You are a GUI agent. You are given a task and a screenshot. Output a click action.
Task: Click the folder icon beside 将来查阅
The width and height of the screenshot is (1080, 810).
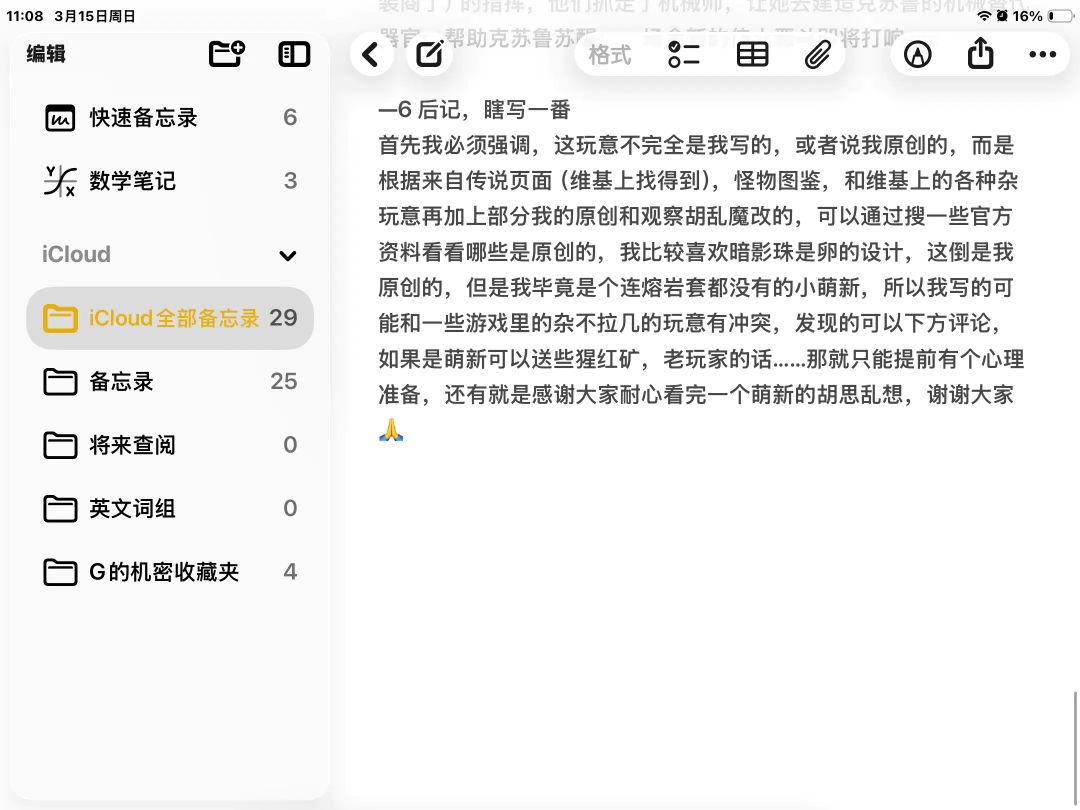(60, 446)
